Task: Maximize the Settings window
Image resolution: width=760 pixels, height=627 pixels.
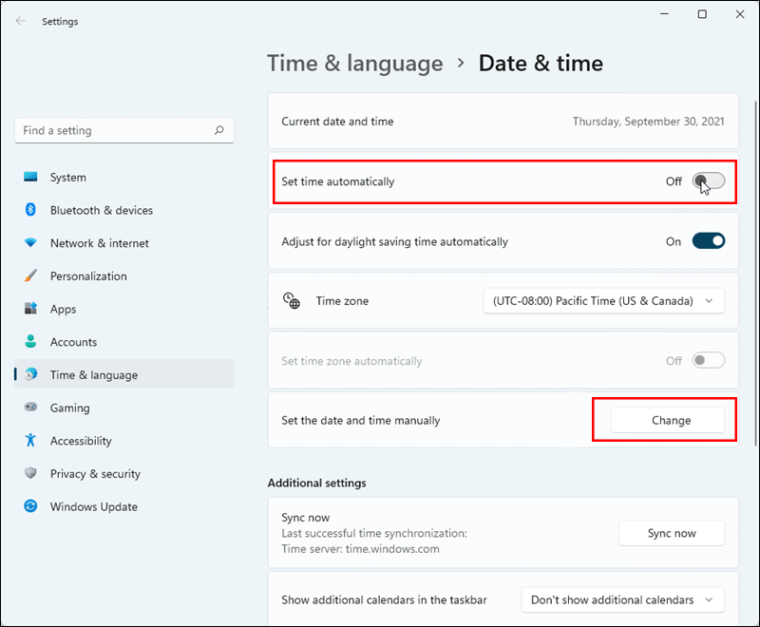Action: click(702, 14)
